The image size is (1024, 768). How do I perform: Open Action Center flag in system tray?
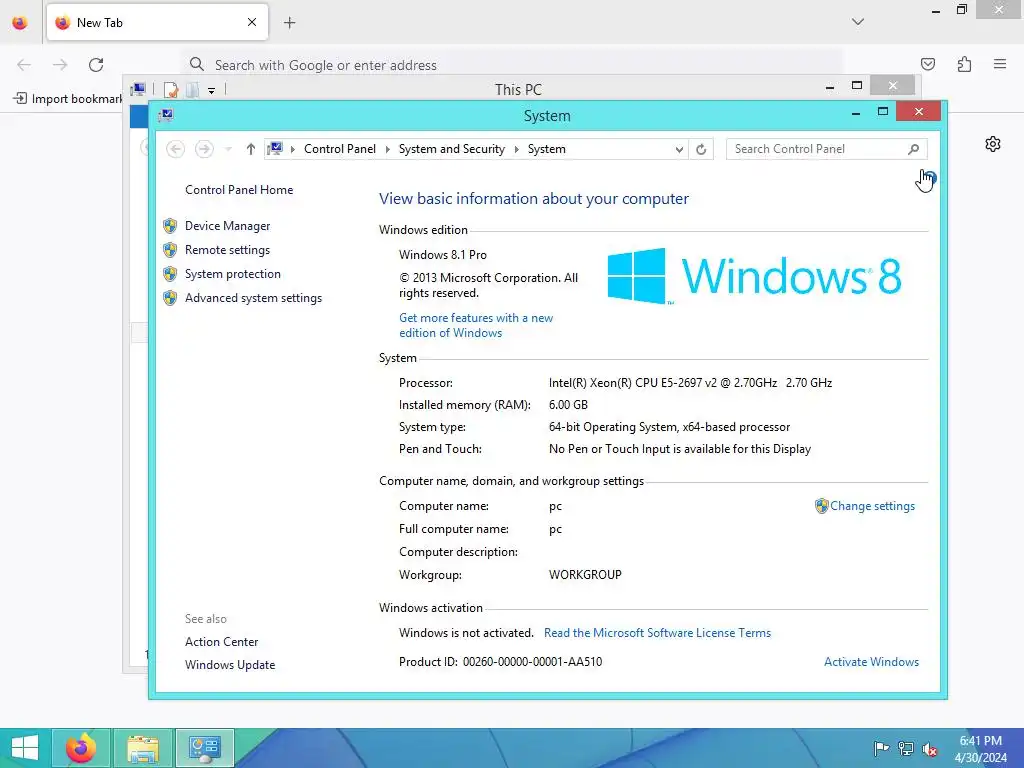[881, 748]
